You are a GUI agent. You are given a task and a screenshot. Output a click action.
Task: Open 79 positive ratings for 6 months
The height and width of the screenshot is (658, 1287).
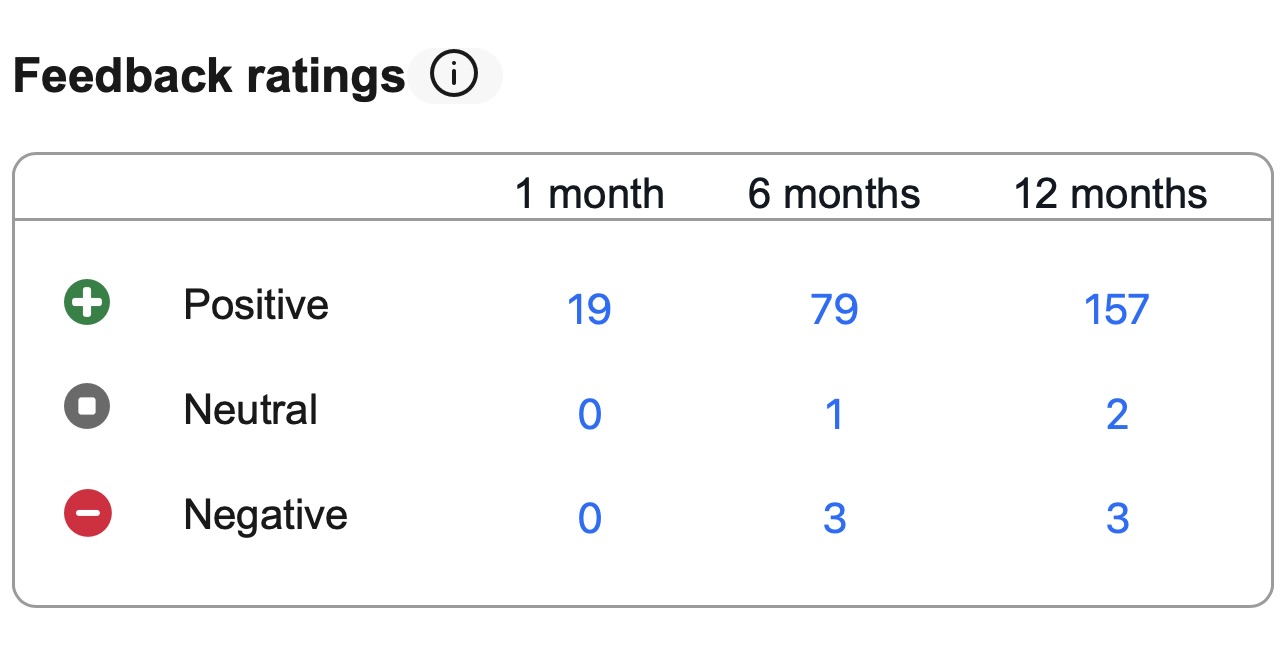pos(834,309)
